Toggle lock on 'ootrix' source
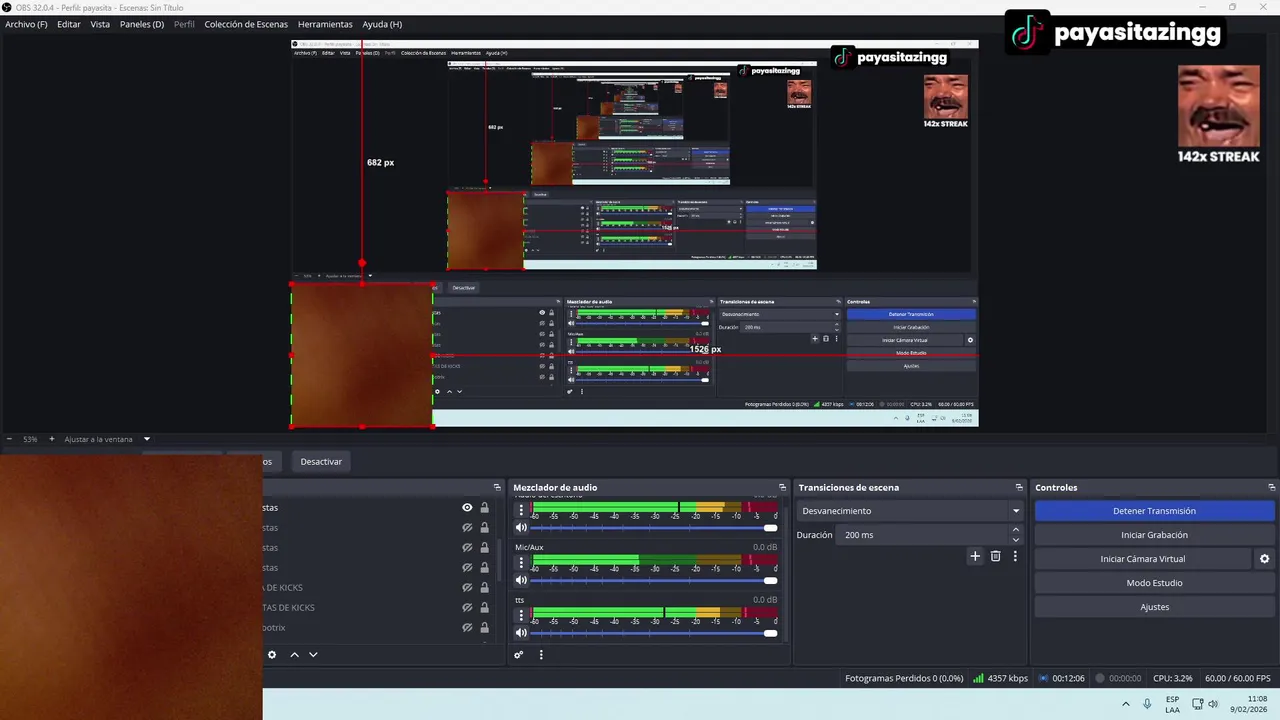The image size is (1280, 720). [x=485, y=628]
